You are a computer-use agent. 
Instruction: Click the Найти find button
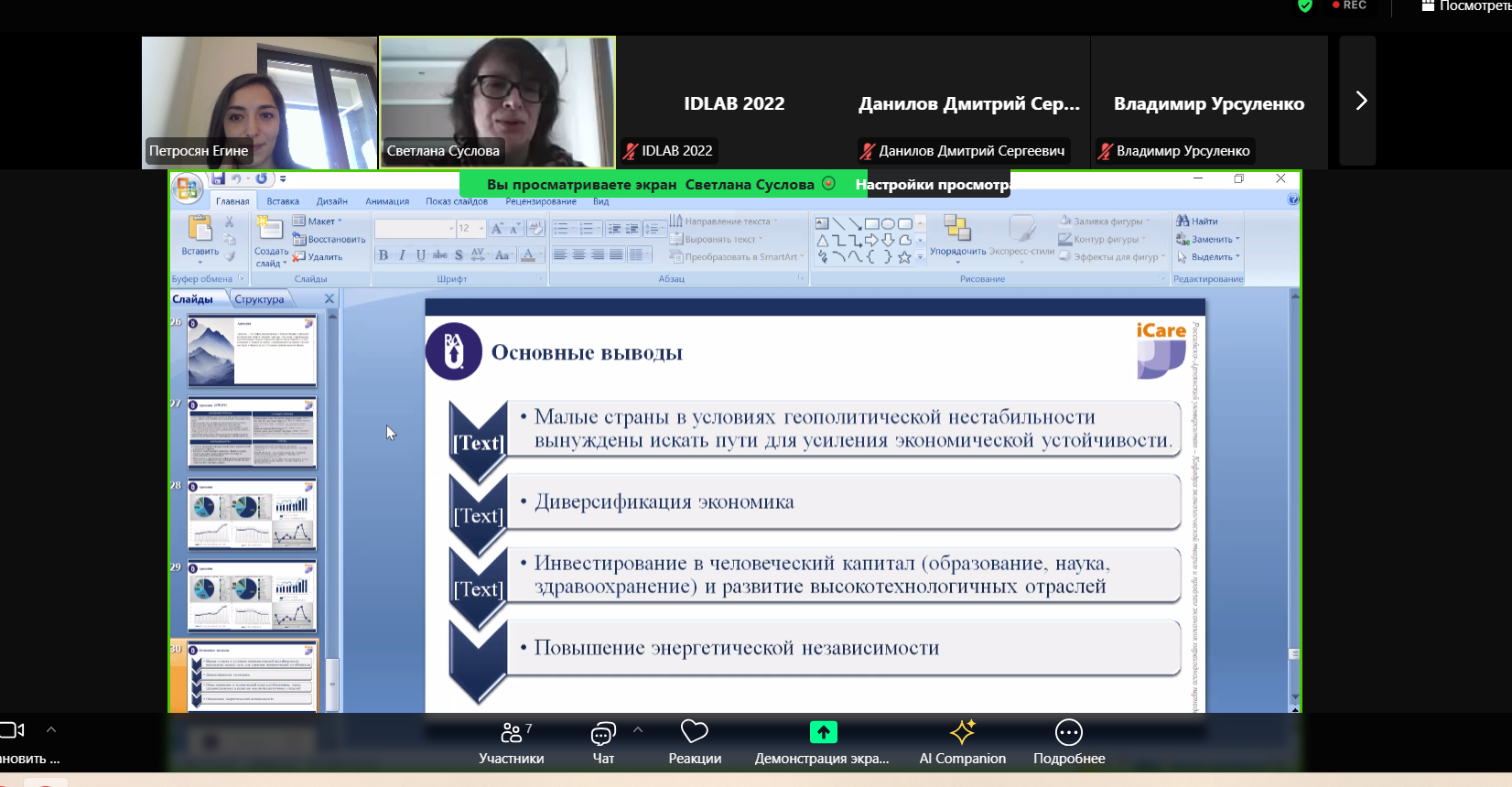click(x=1197, y=221)
